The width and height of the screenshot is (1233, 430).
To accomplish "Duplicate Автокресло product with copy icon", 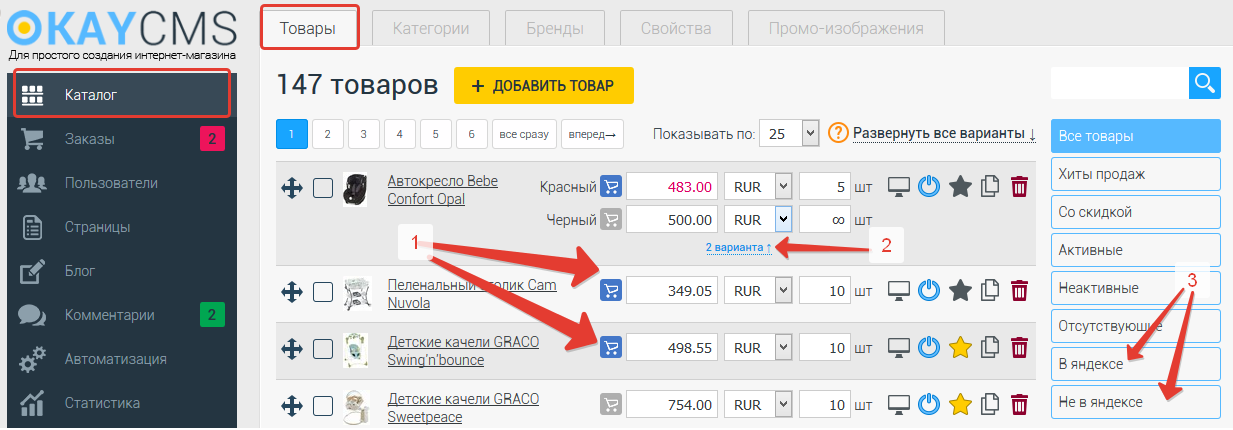I will pos(991,187).
